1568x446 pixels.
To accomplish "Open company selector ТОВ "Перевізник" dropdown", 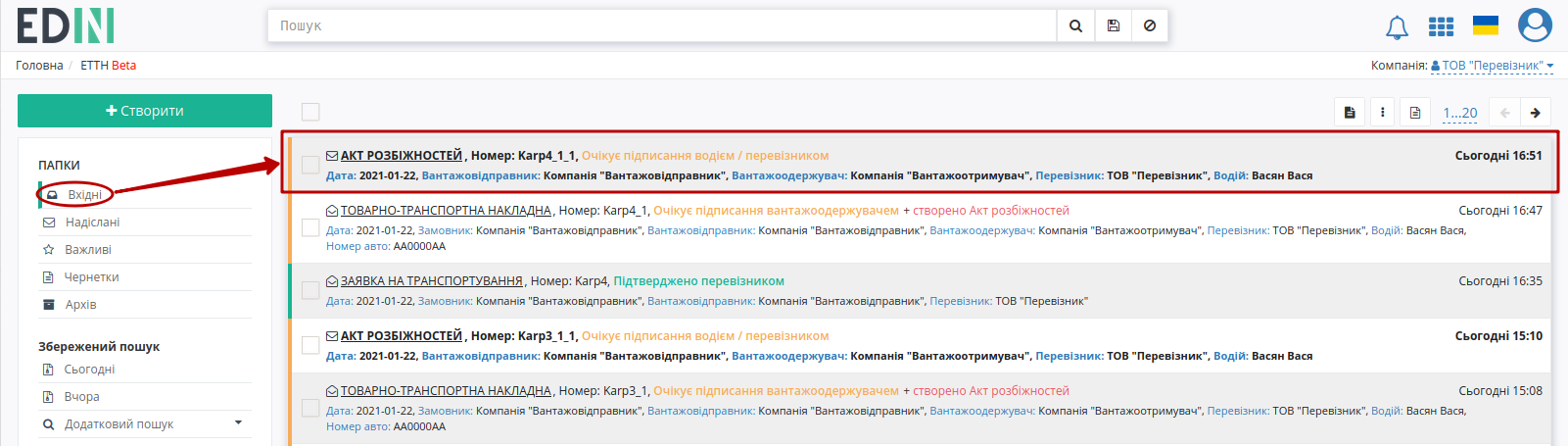I will (x=1492, y=66).
